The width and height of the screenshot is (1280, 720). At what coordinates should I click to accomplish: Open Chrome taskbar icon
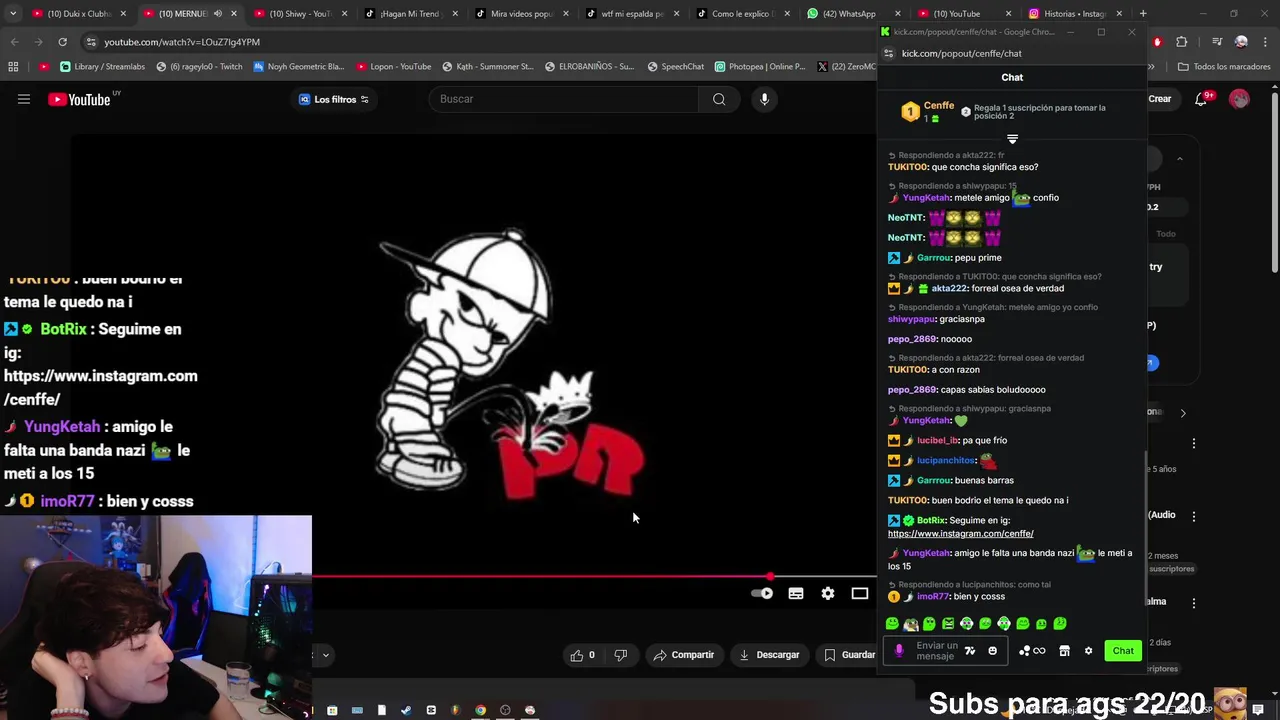[480, 710]
